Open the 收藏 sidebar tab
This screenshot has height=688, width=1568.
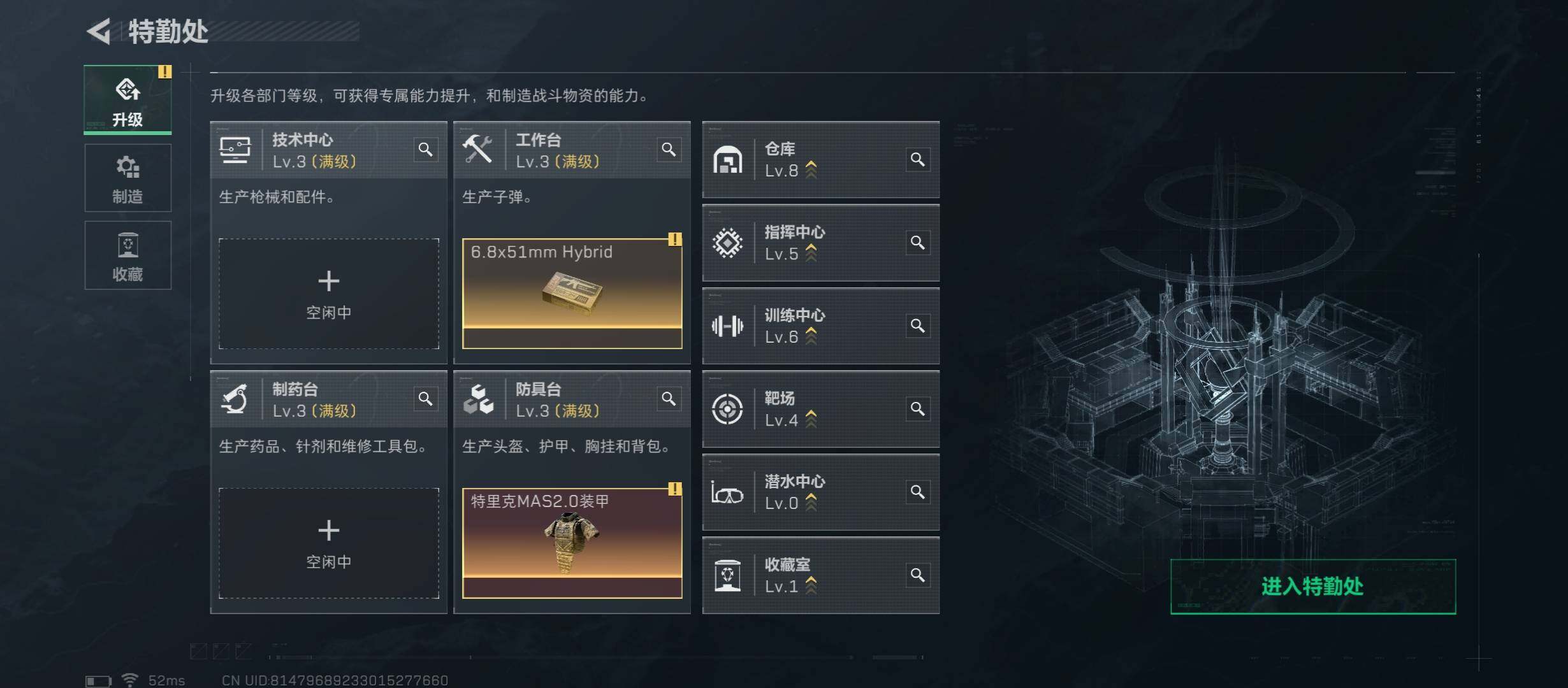coord(127,255)
